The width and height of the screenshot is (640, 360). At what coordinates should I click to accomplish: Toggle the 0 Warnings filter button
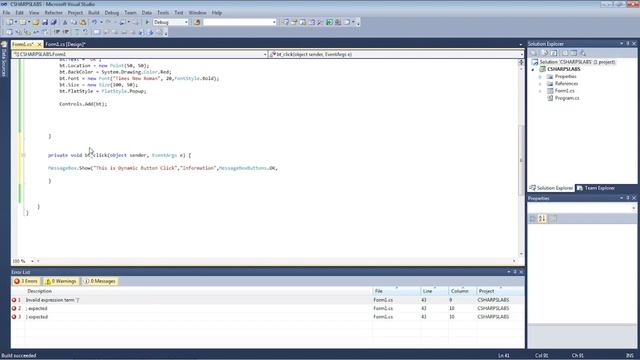(x=61, y=281)
